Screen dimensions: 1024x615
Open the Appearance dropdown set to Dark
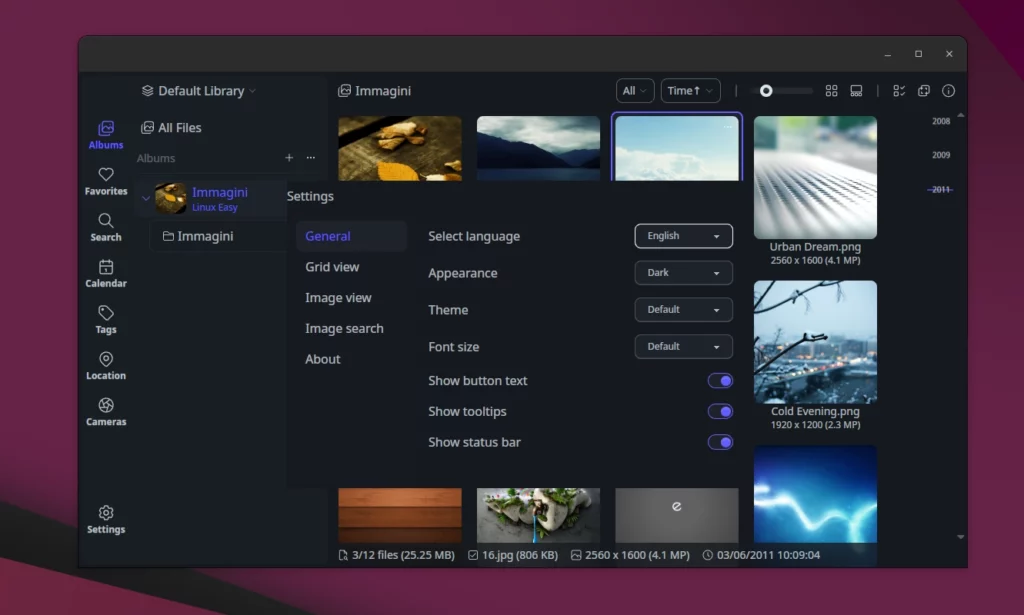pos(683,272)
